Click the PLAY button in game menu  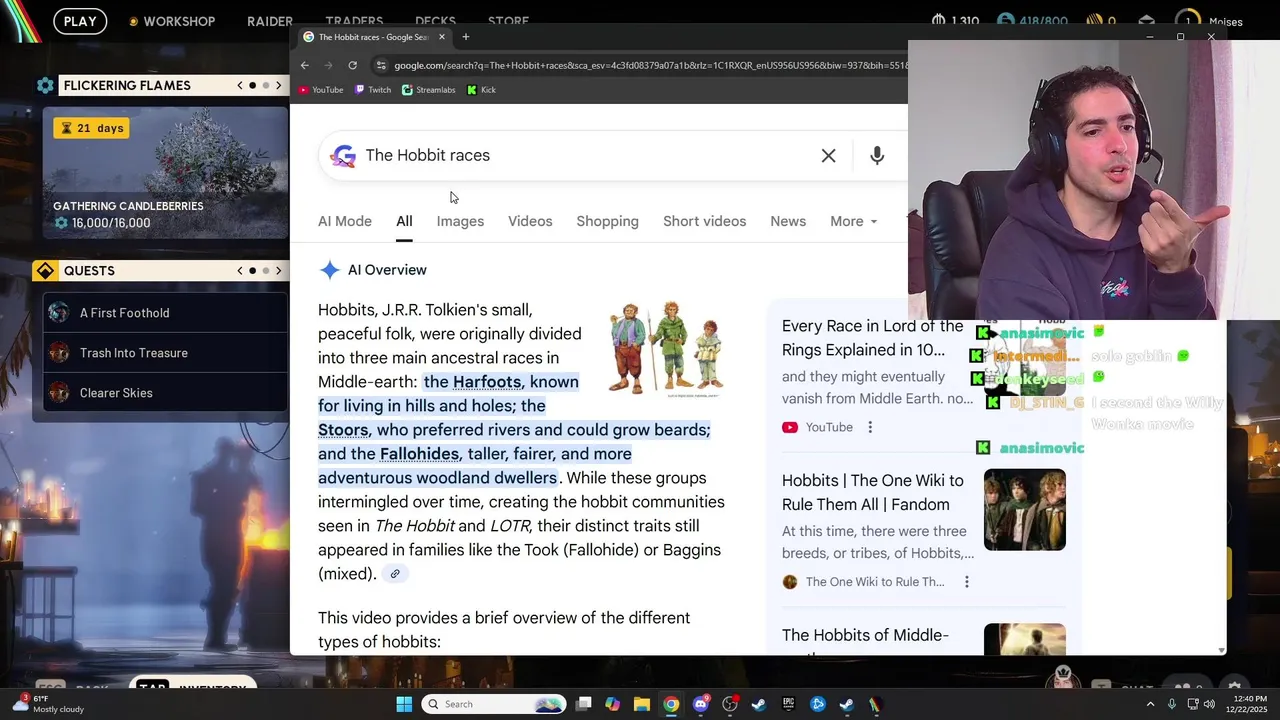point(80,21)
